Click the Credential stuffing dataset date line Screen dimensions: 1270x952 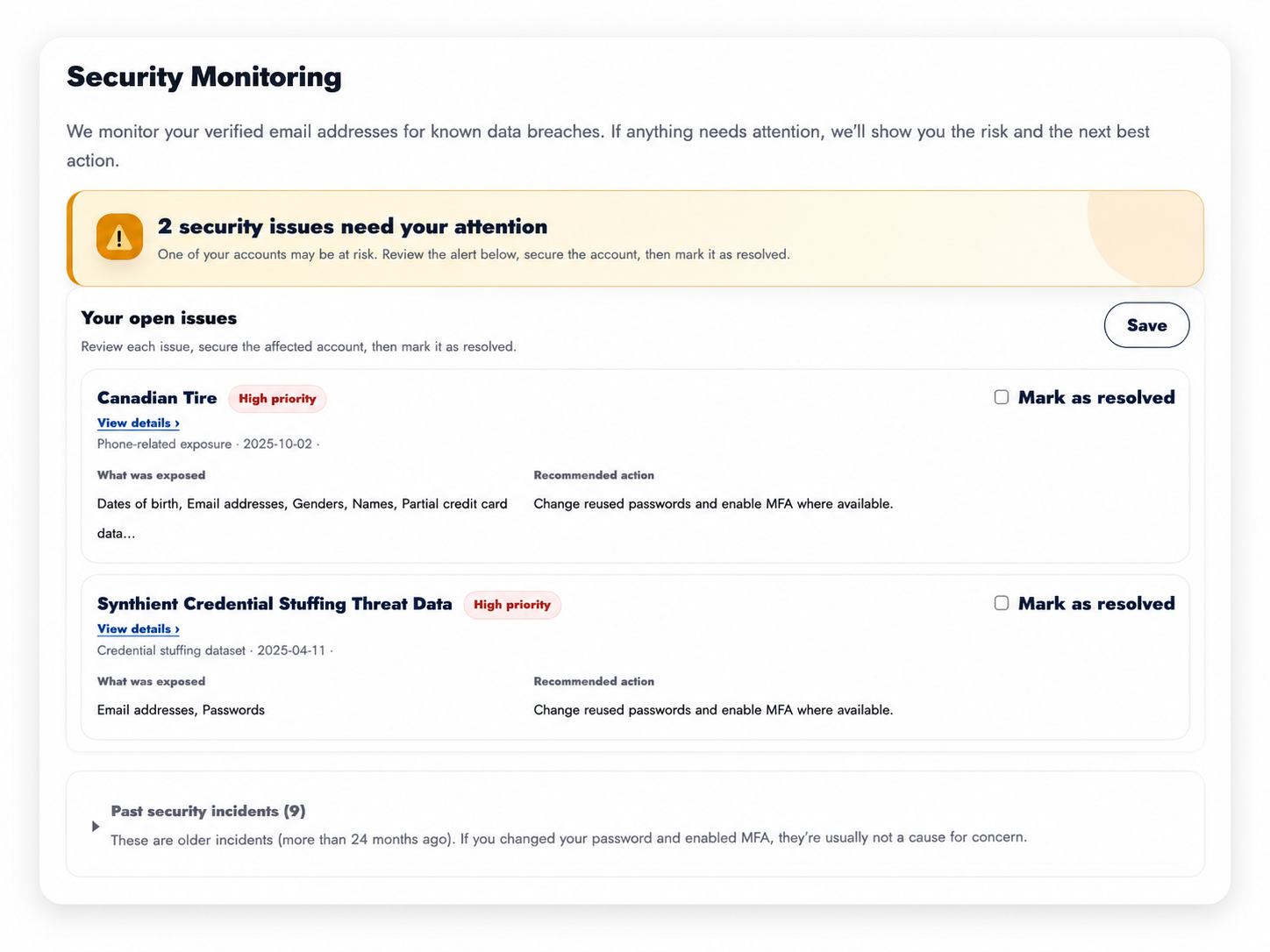click(215, 650)
